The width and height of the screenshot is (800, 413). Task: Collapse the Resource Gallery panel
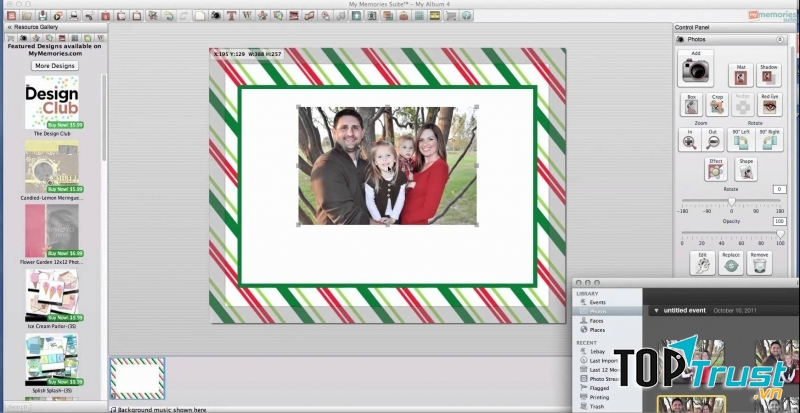click(x=10, y=27)
